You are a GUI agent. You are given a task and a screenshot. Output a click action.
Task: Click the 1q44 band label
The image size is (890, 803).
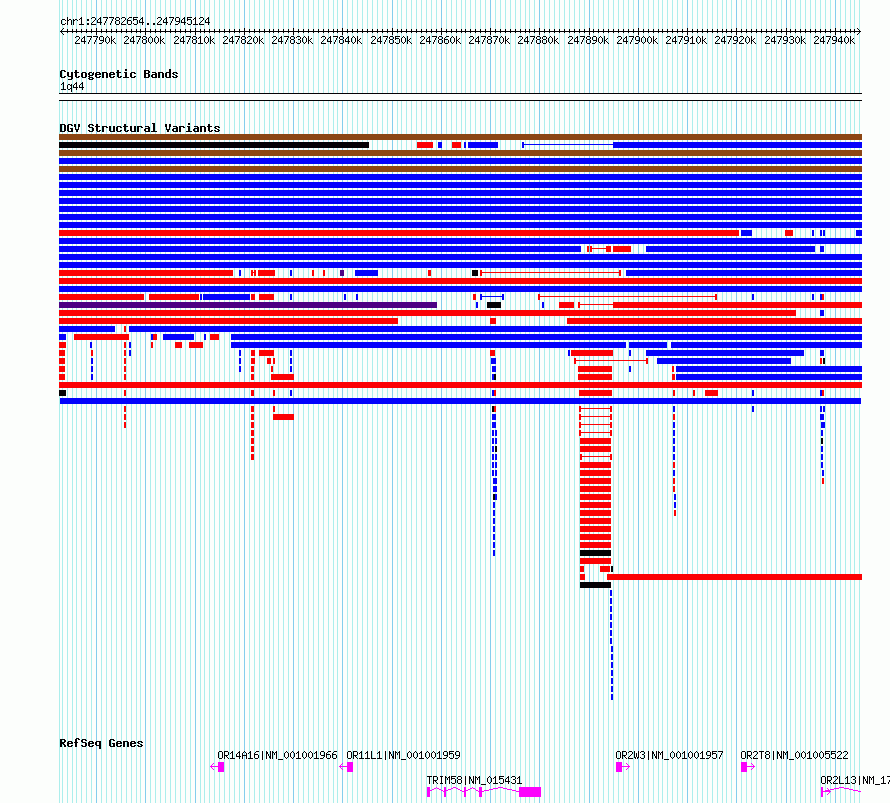[x=72, y=87]
